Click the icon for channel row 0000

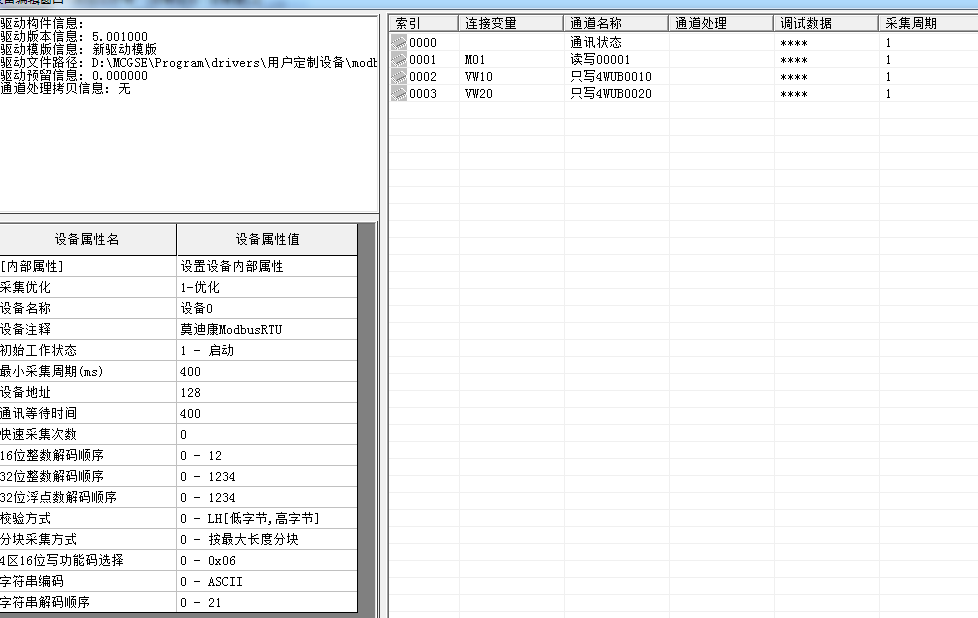(399, 43)
